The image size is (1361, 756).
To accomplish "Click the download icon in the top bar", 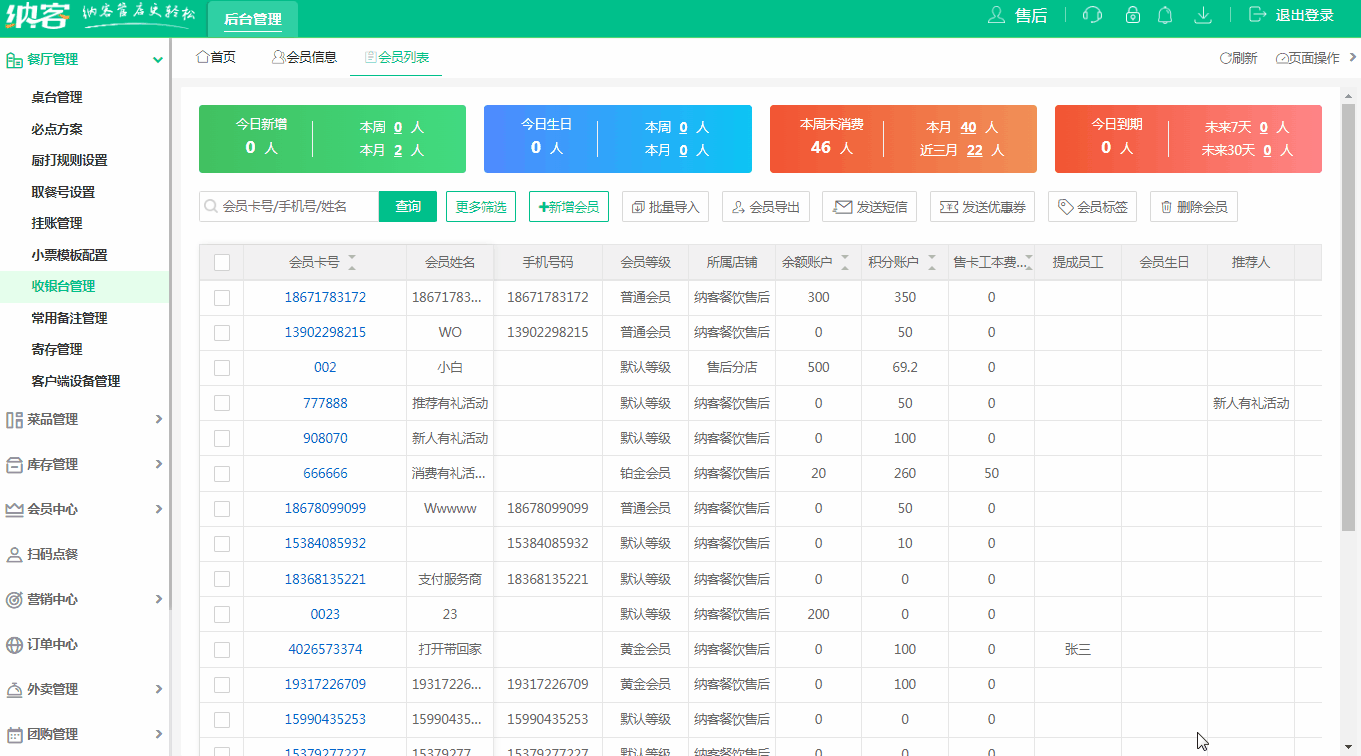I will [1203, 15].
